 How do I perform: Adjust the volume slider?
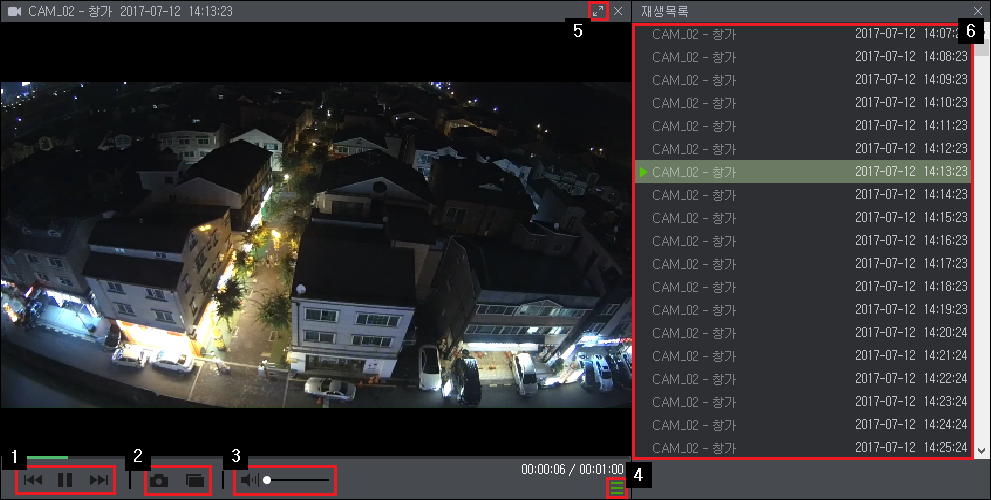[296, 480]
